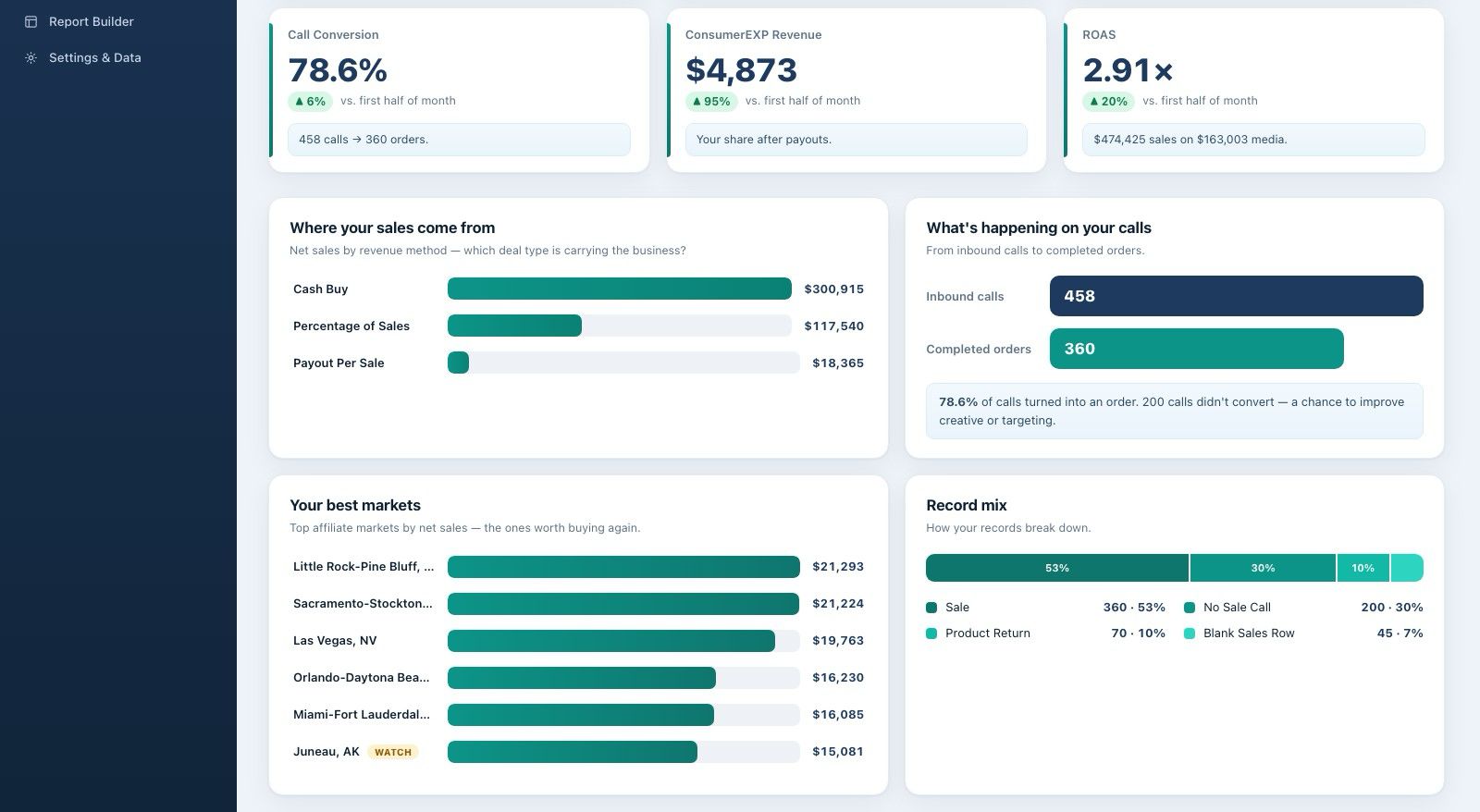Click the Blank Sales Row legend color swatch
The image size is (1480, 812).
(1190, 634)
